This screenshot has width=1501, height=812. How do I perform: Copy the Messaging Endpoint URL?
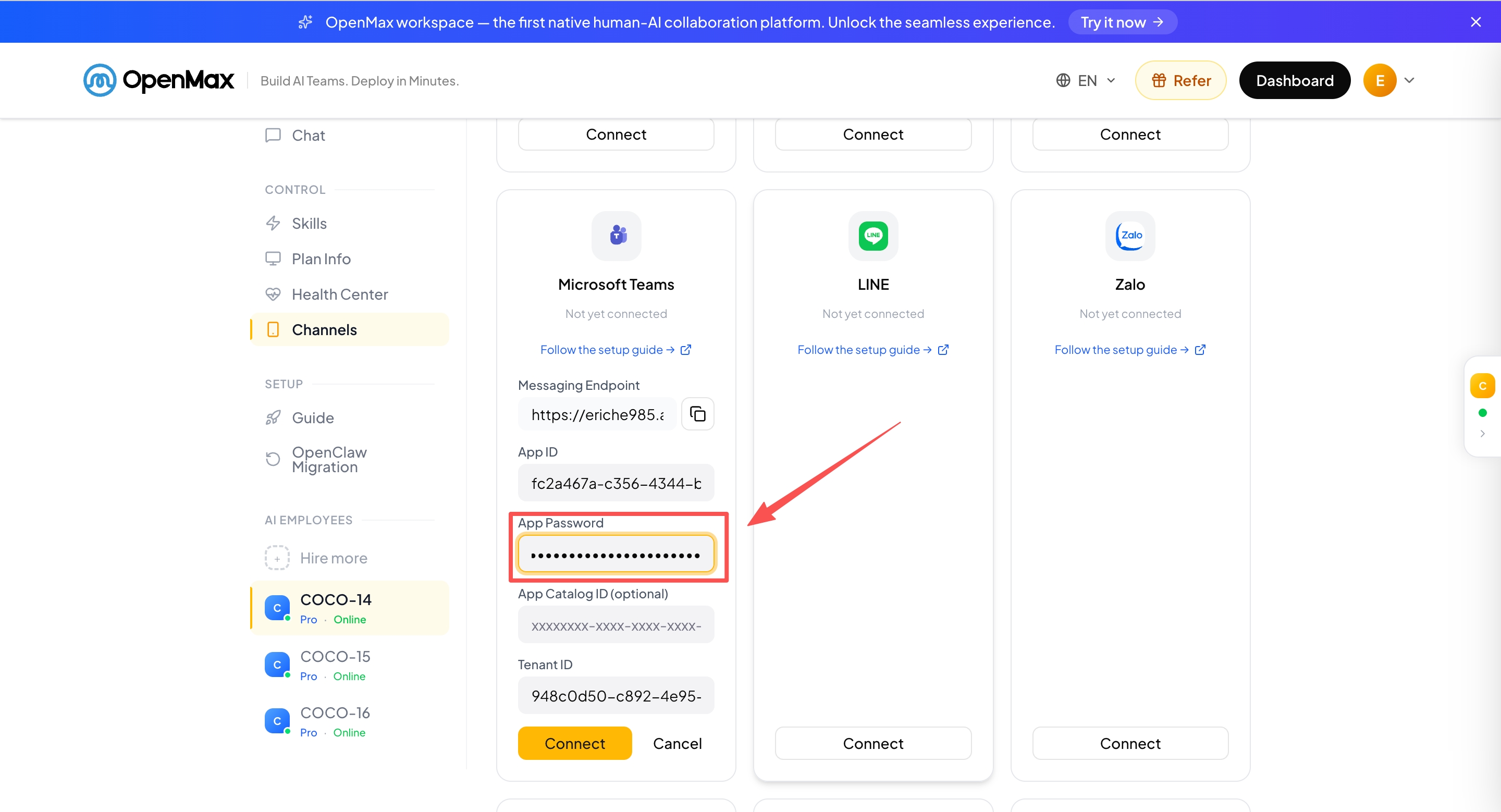click(697, 414)
